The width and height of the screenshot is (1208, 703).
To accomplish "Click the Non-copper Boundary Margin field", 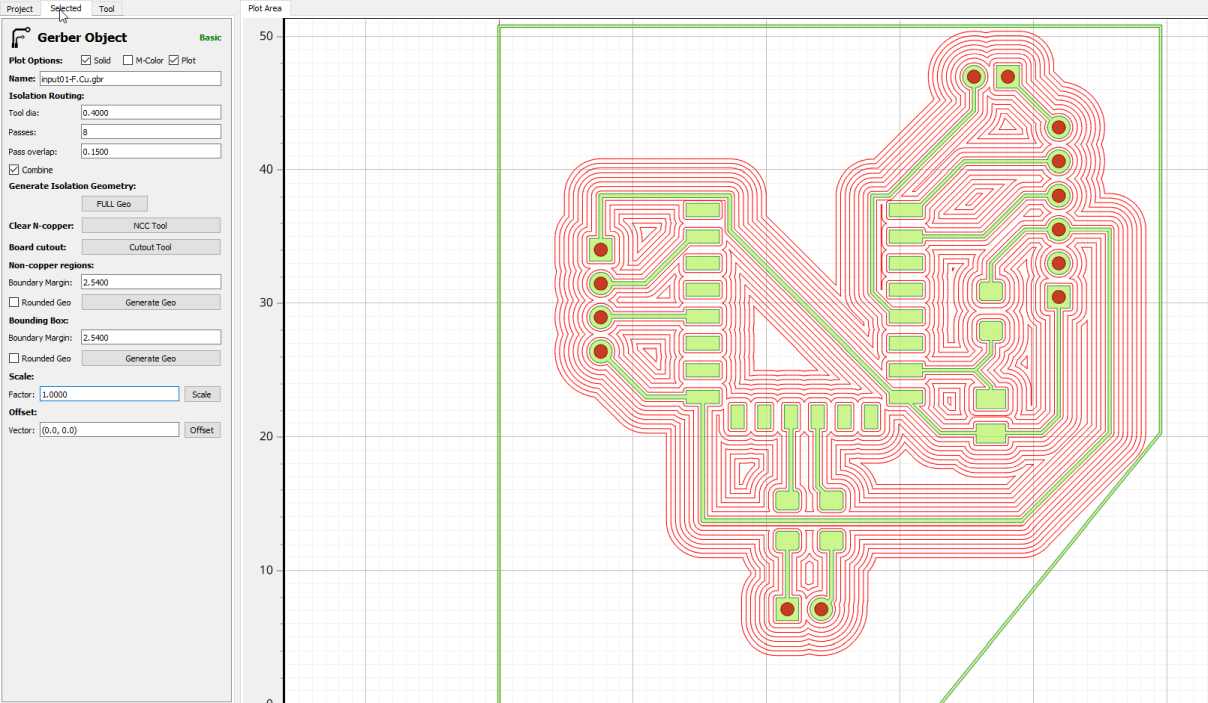I will (151, 283).
